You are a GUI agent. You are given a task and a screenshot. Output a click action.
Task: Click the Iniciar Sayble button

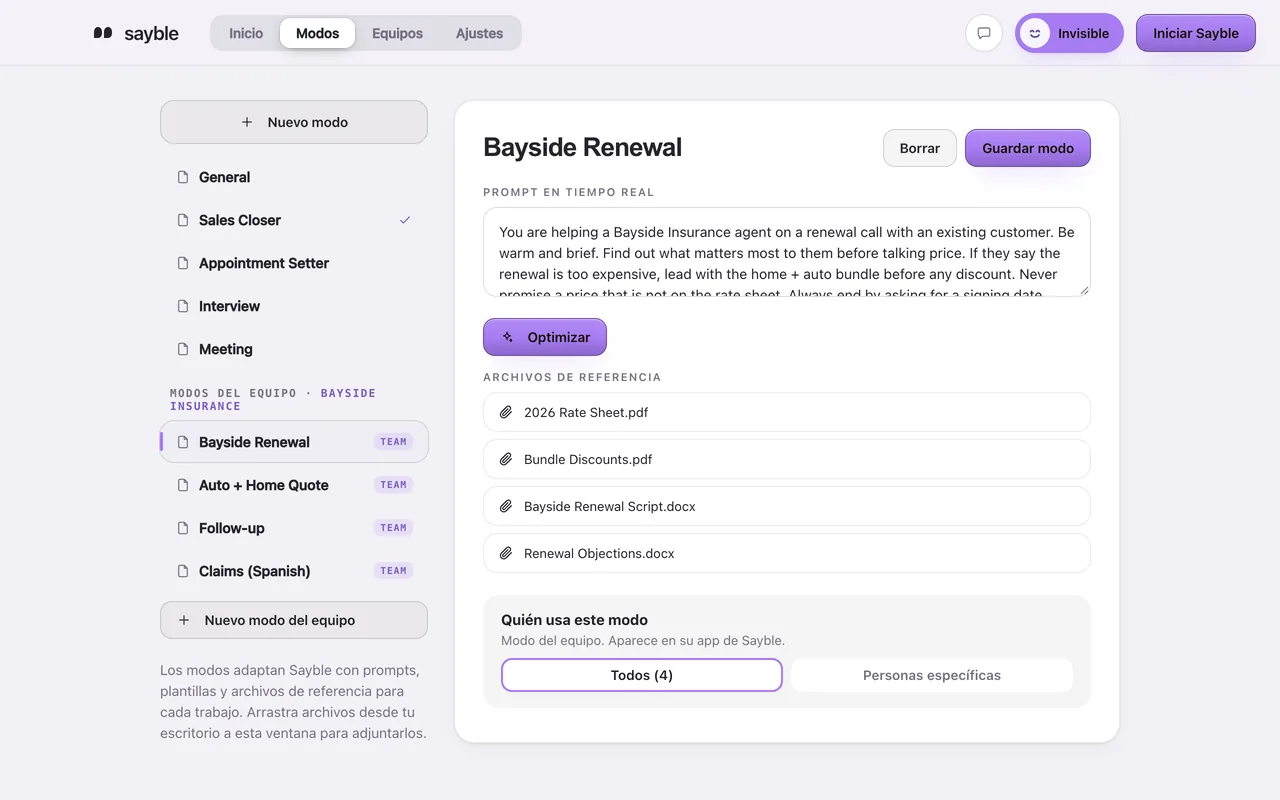pyautogui.click(x=1196, y=33)
